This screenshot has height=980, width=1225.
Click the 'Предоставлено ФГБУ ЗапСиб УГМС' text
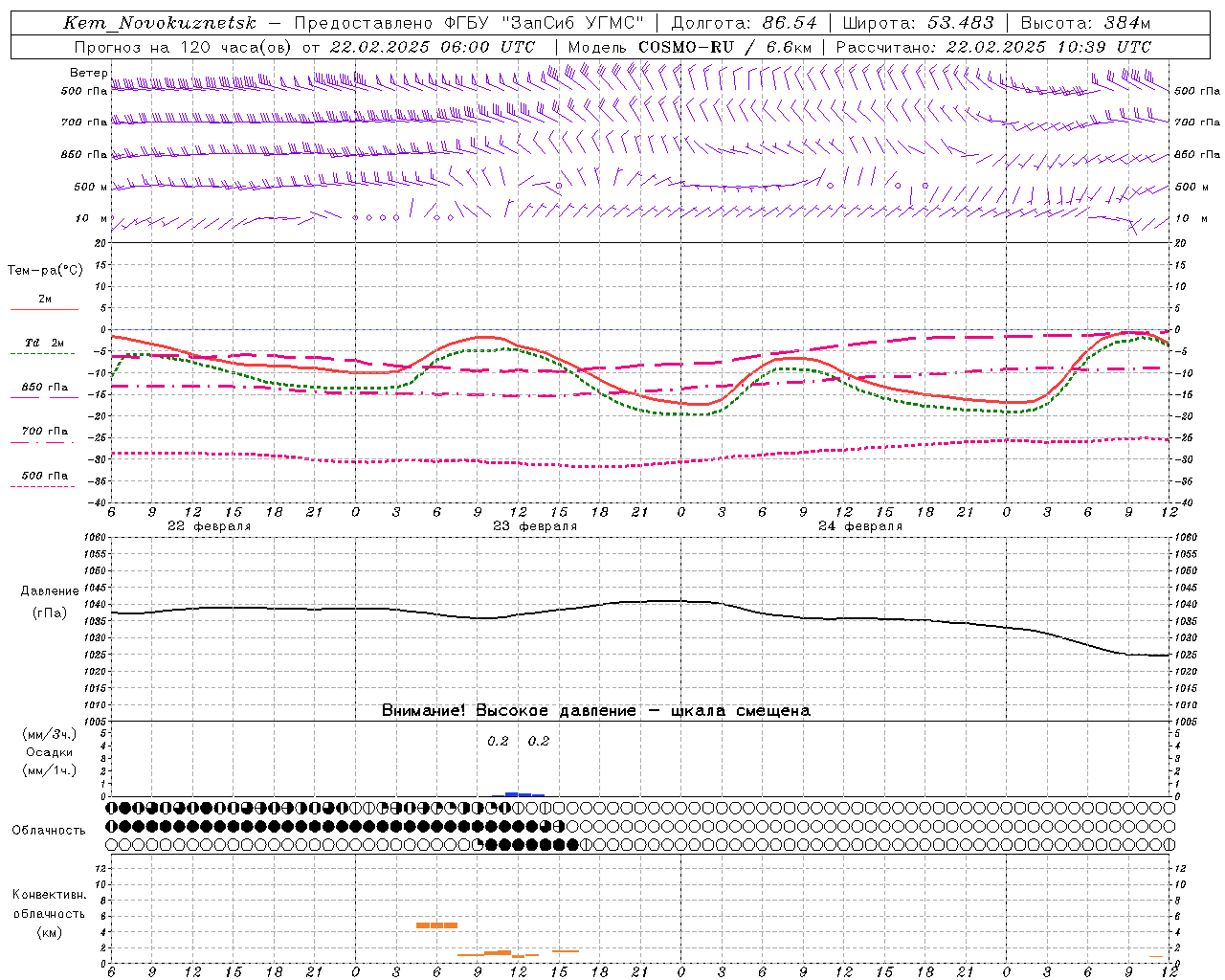click(x=470, y=23)
